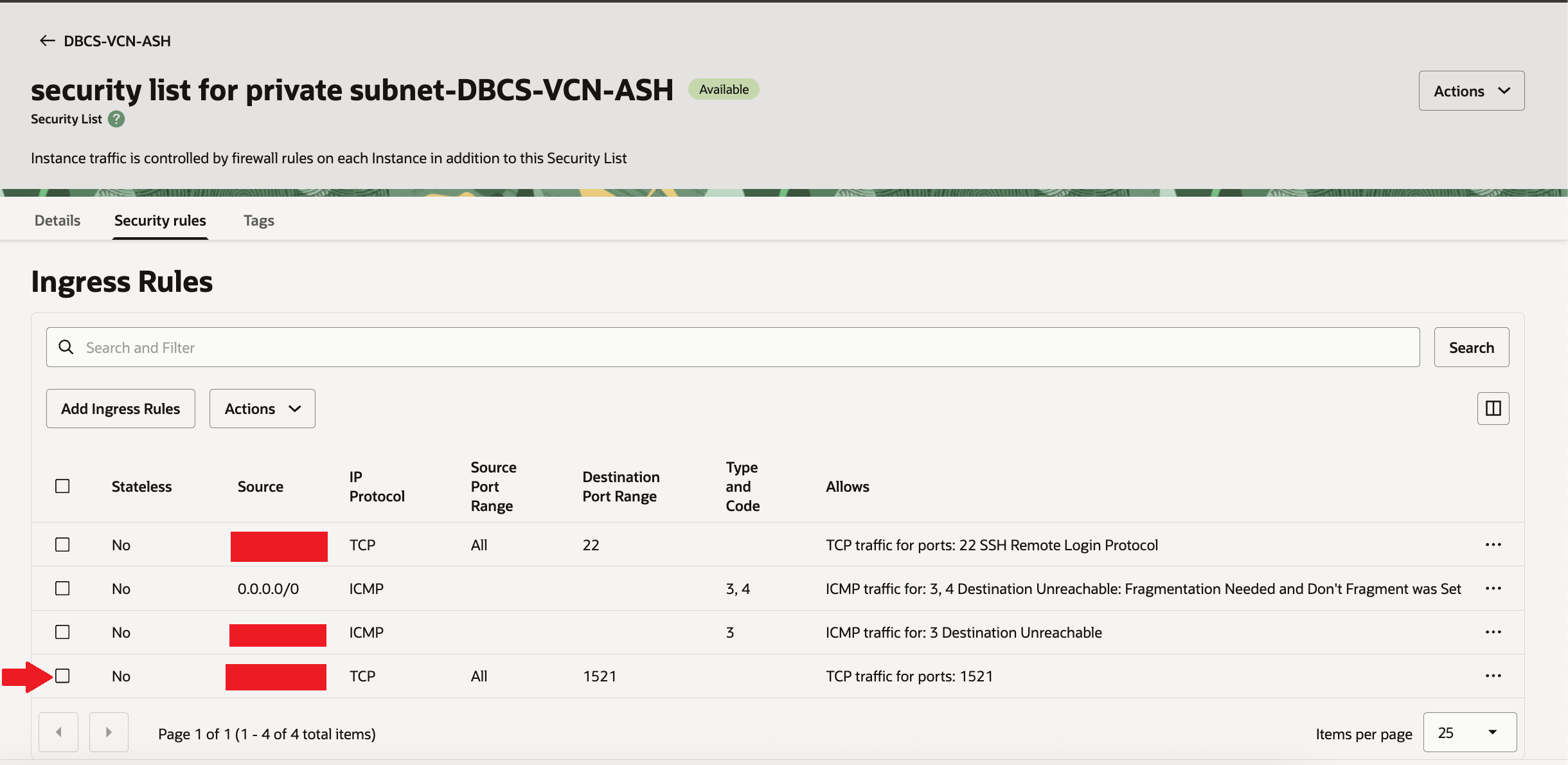Open three-dot menu for ICMP 3, 4 rule
Image resolution: width=1568 pixels, height=765 pixels.
[x=1493, y=588]
